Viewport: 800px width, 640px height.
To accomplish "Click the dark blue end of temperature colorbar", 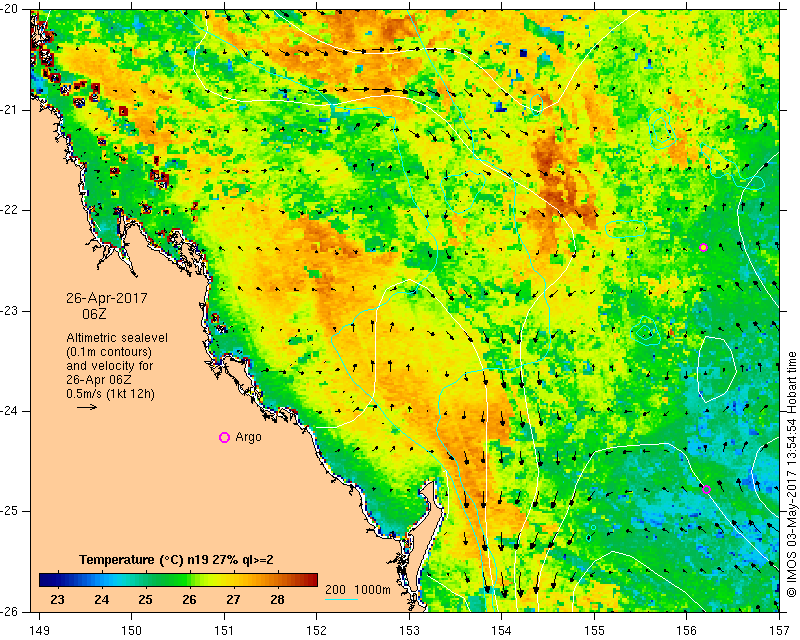I will tap(46, 580).
